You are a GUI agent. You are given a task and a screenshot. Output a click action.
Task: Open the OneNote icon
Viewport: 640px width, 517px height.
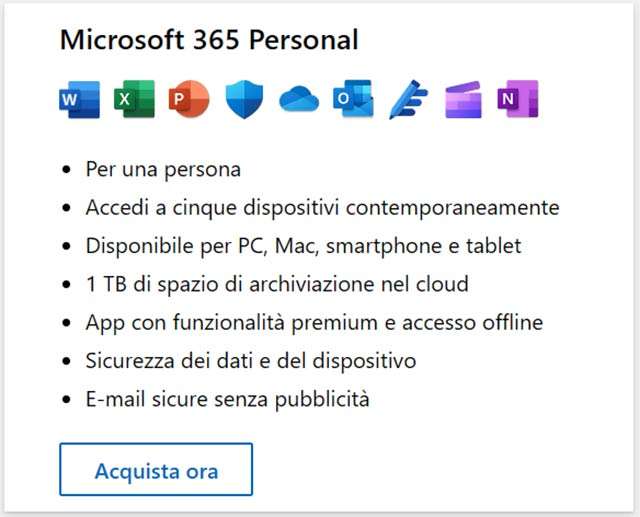517,100
